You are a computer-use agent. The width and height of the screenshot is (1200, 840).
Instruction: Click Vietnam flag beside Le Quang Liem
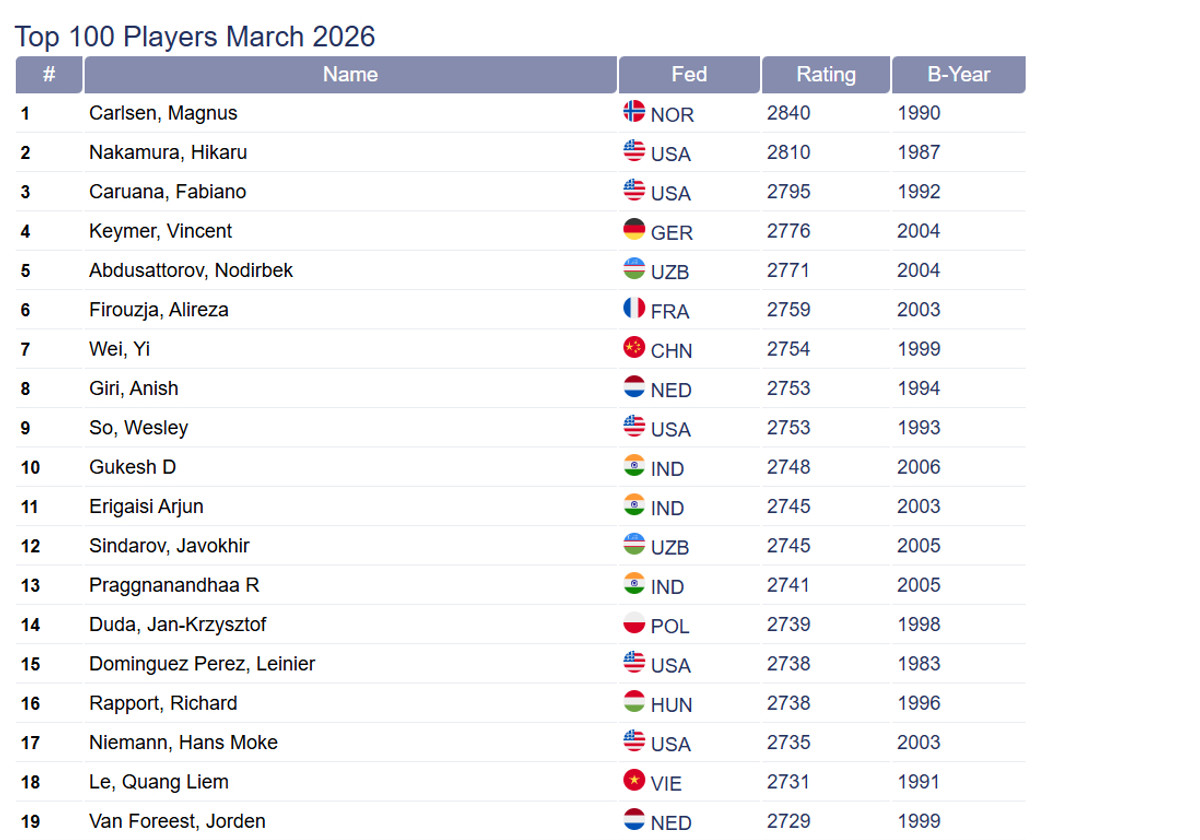point(634,781)
